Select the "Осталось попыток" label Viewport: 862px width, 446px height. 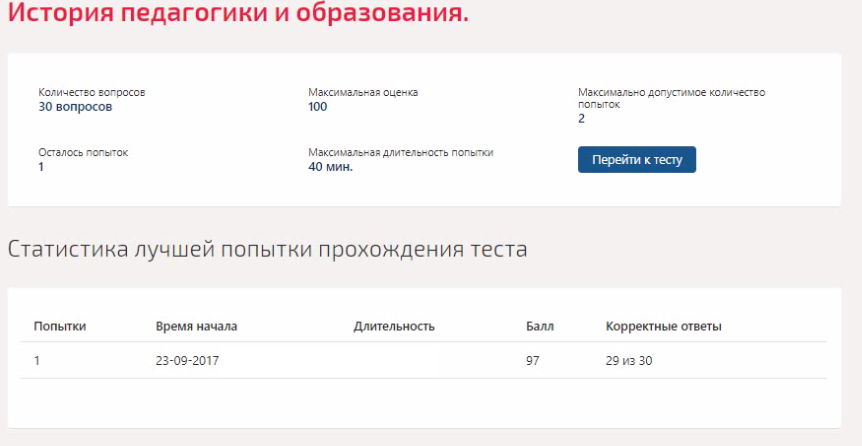tap(83, 153)
